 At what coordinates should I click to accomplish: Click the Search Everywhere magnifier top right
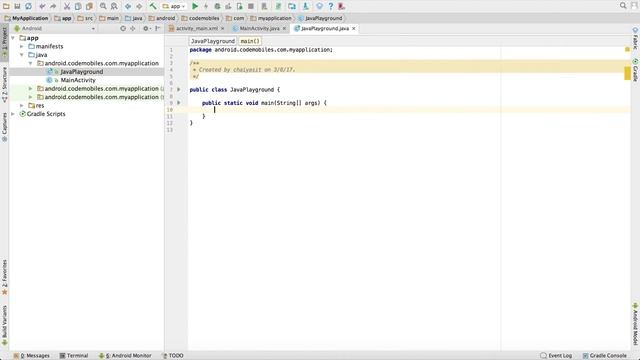pyautogui.click(x=623, y=6)
